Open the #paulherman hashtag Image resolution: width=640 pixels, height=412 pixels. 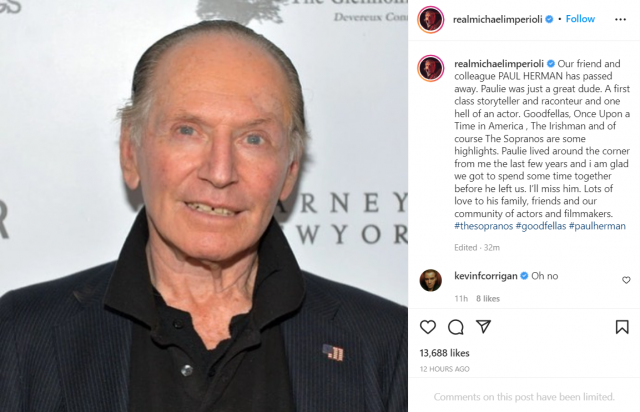pos(597,226)
